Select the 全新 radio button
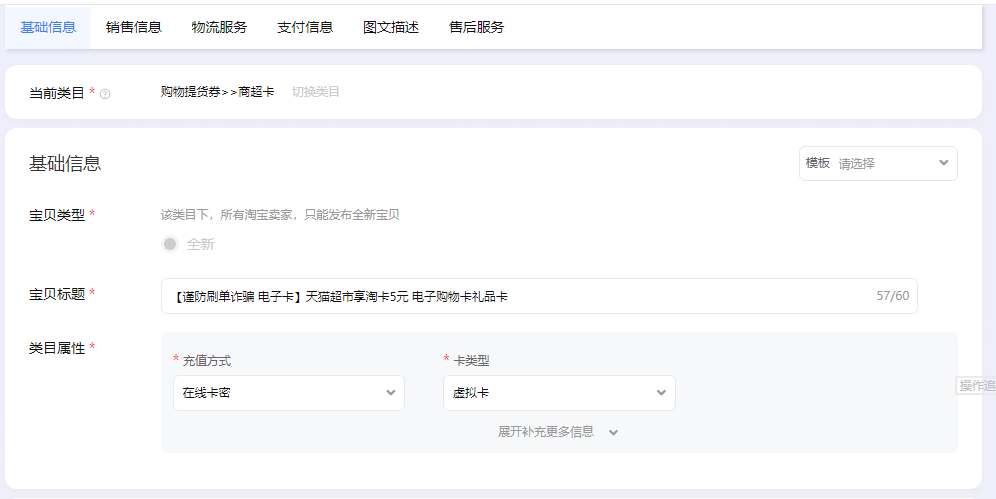The height and width of the screenshot is (499, 996). tap(170, 244)
